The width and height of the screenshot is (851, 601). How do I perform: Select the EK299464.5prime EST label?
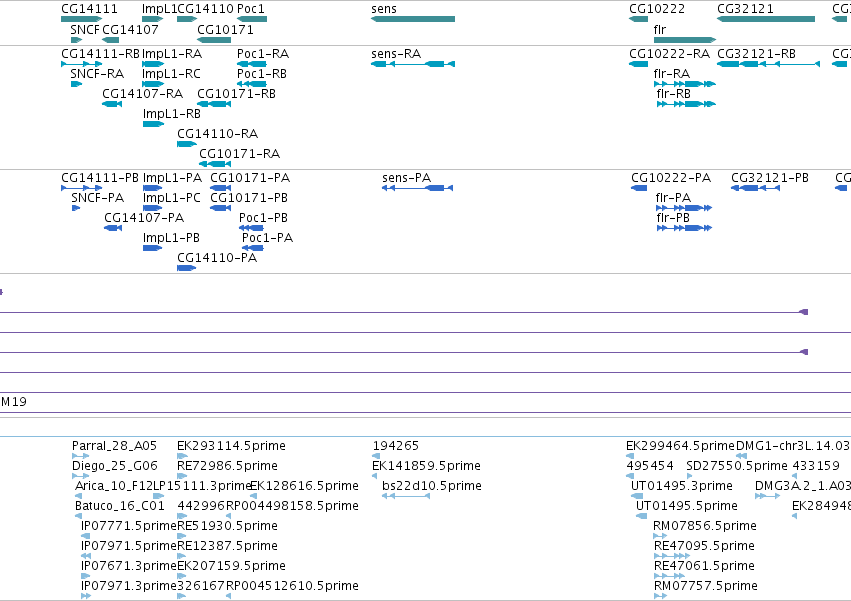pyautogui.click(x=680, y=446)
